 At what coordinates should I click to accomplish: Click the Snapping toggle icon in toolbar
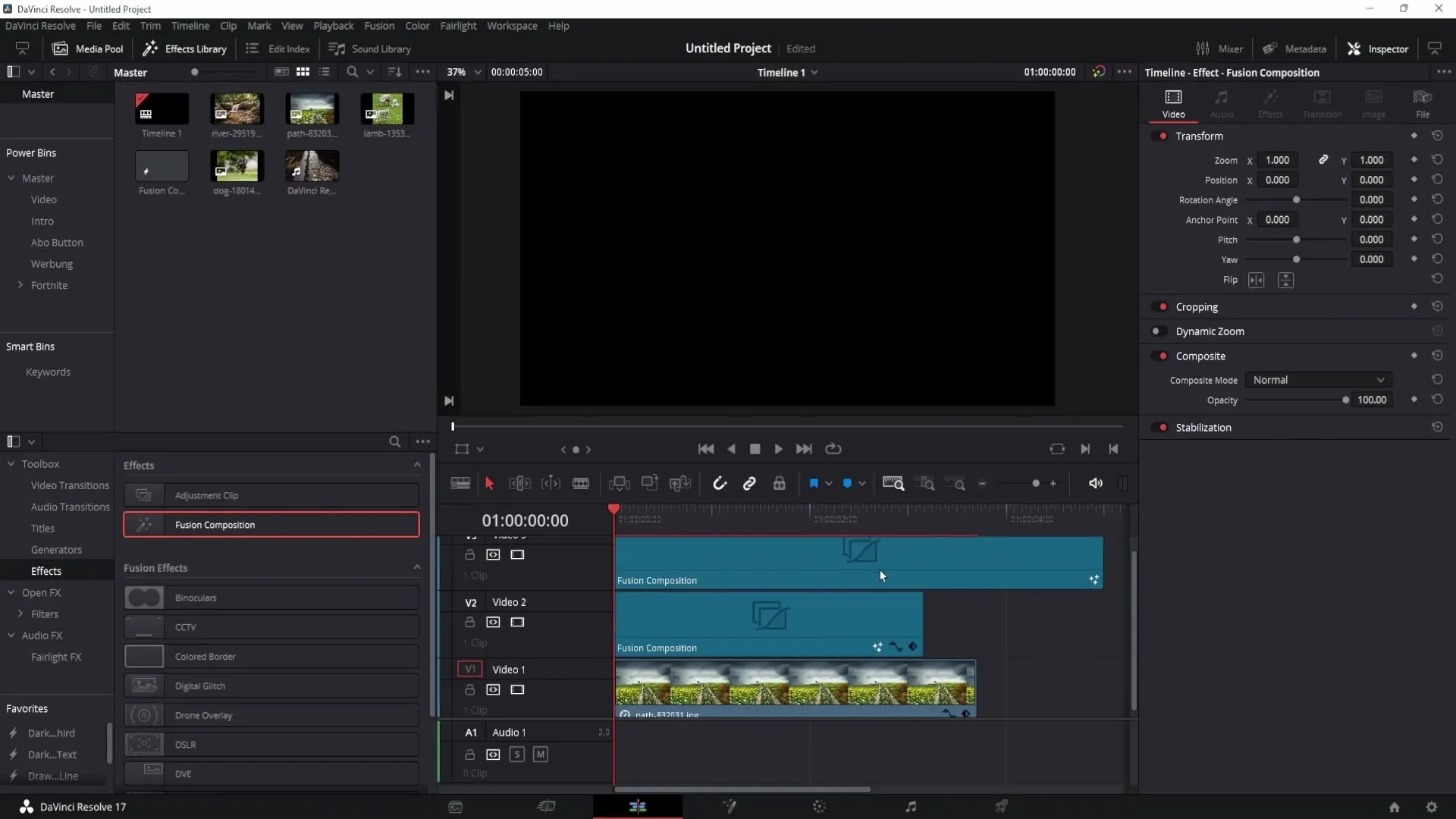pos(719,483)
